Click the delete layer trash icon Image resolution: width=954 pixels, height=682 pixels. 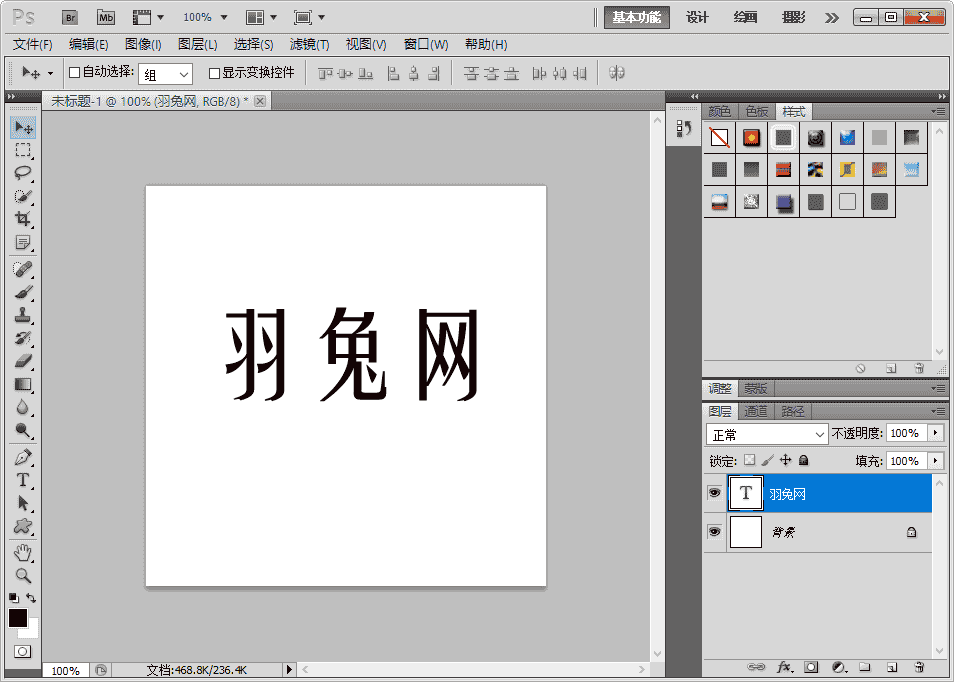pos(919,667)
